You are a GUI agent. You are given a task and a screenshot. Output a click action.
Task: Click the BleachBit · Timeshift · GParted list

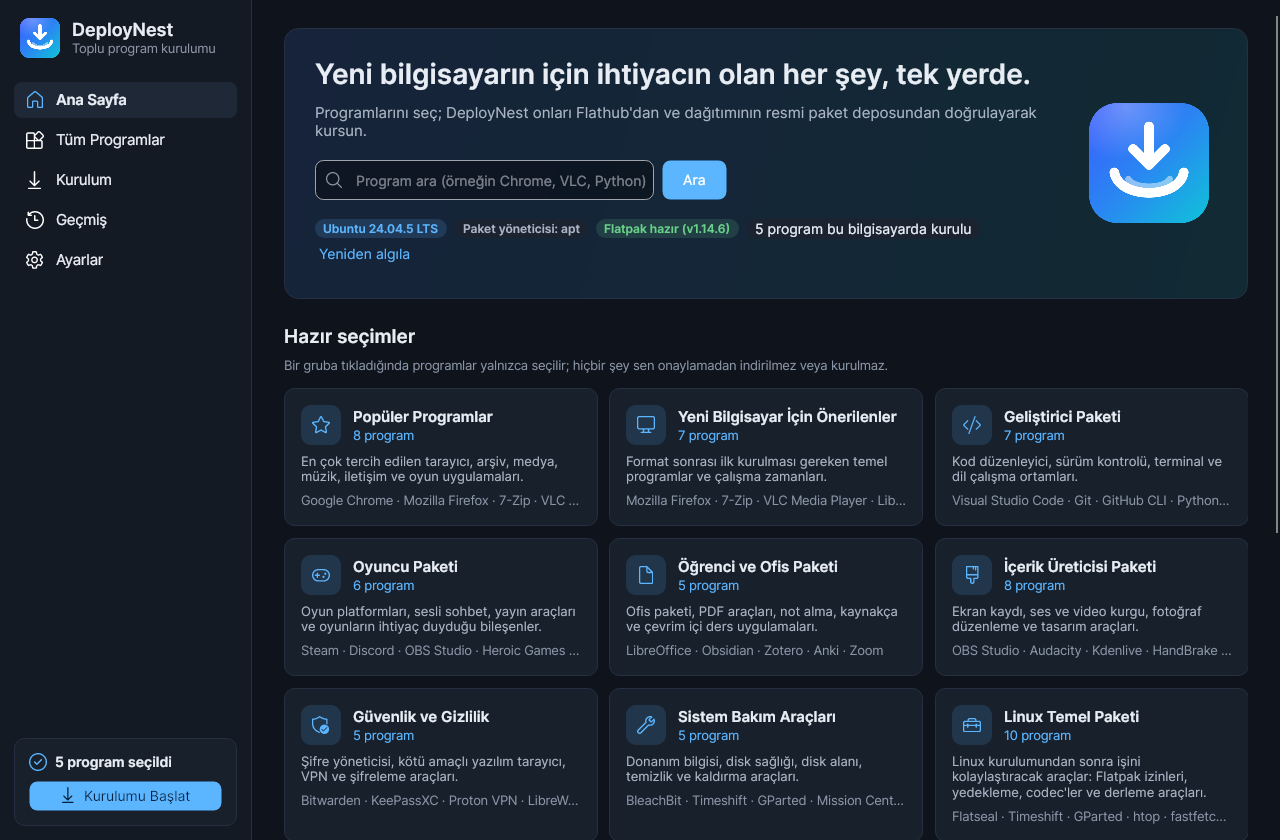[765, 801]
